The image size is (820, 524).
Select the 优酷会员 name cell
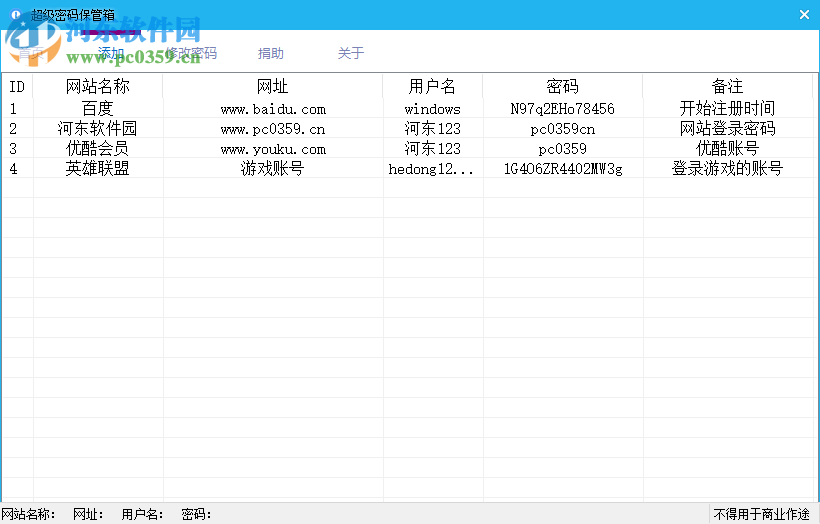(x=98, y=148)
